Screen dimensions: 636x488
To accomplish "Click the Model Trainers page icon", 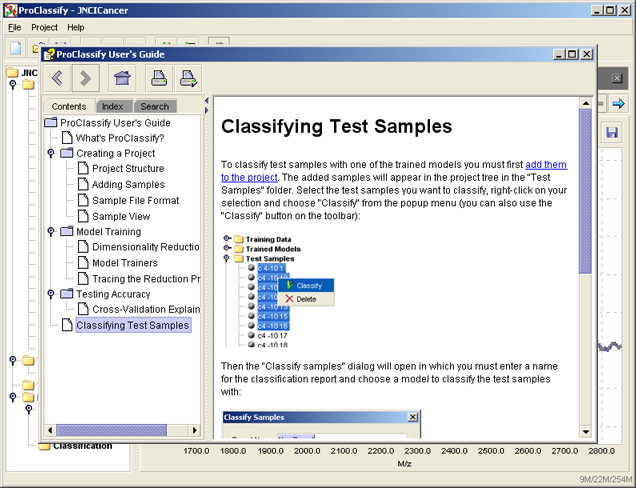I will (83, 262).
